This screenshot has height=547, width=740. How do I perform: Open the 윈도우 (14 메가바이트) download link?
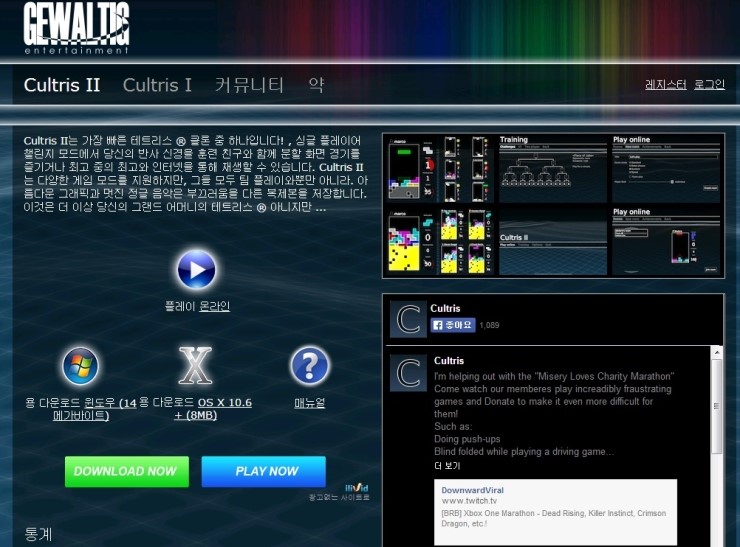pyautogui.click(x=94, y=409)
